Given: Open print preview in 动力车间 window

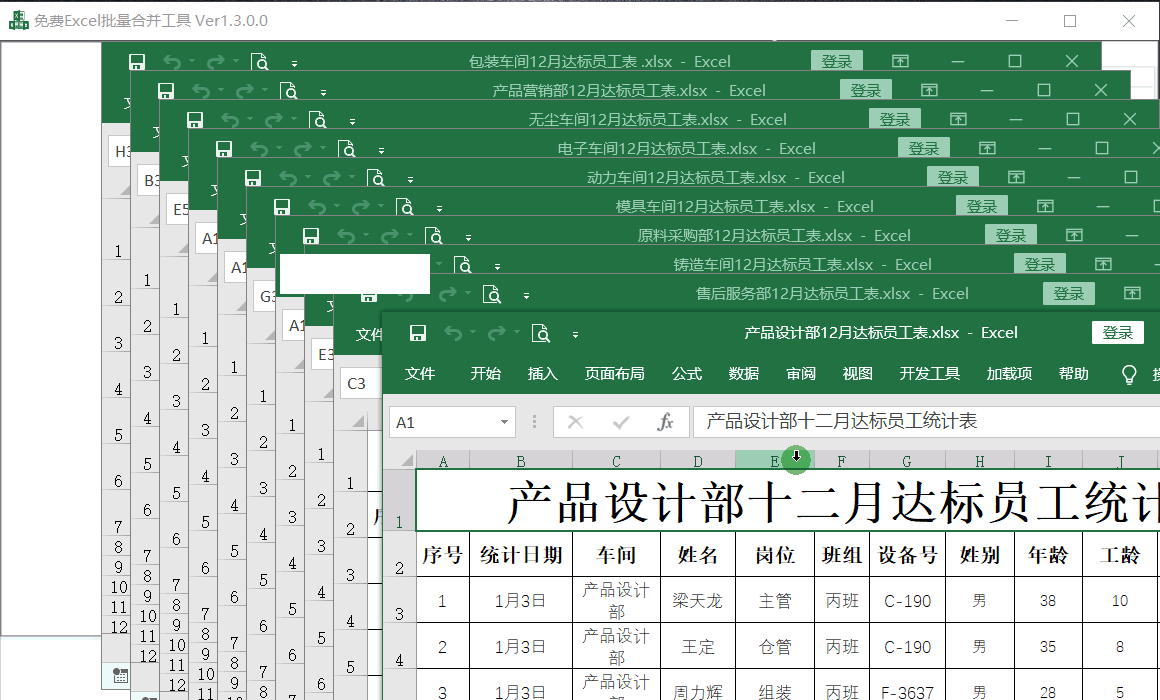Looking at the screenshot, I should tap(376, 178).
